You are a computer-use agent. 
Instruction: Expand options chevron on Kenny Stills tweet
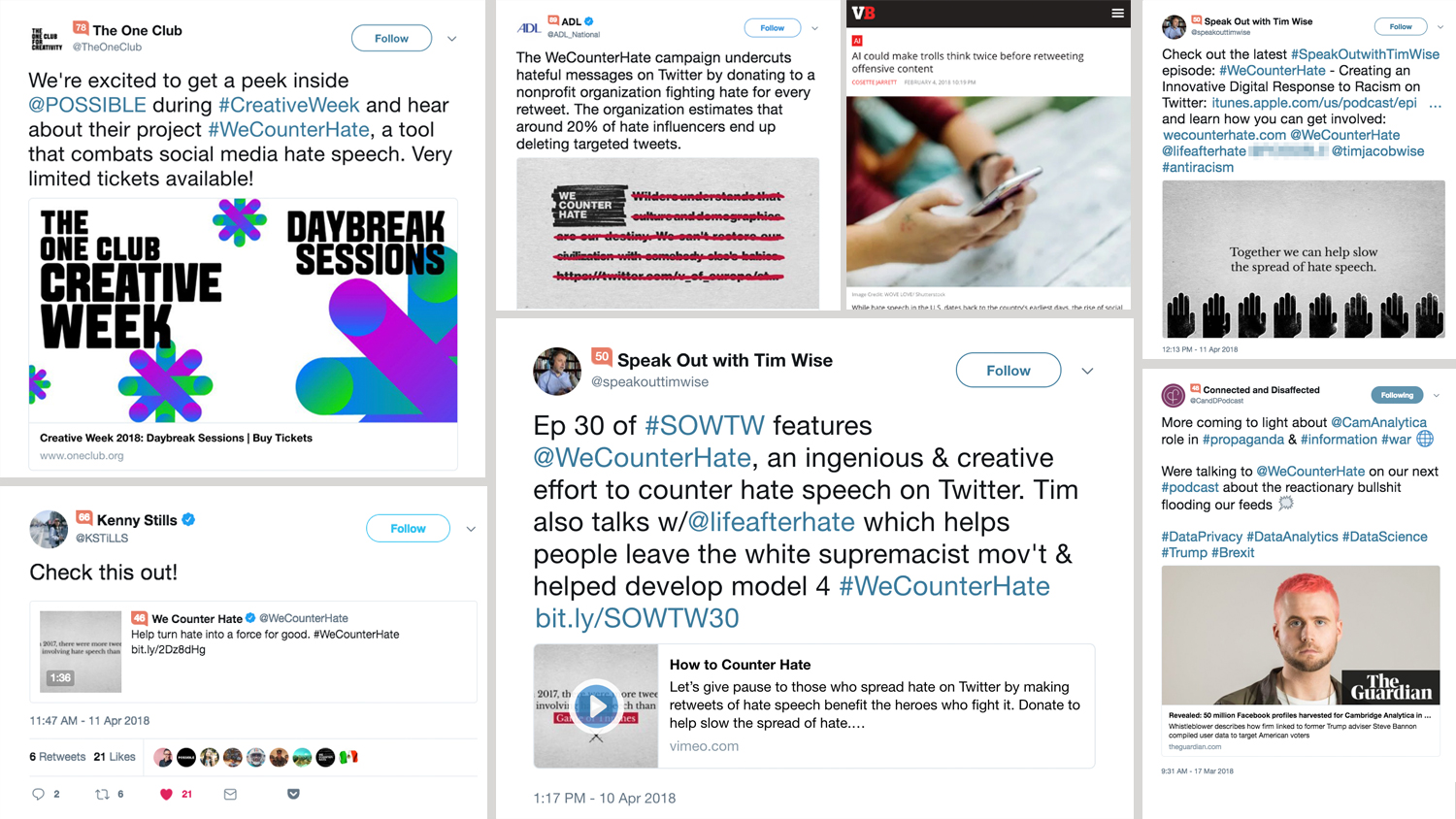(x=471, y=529)
